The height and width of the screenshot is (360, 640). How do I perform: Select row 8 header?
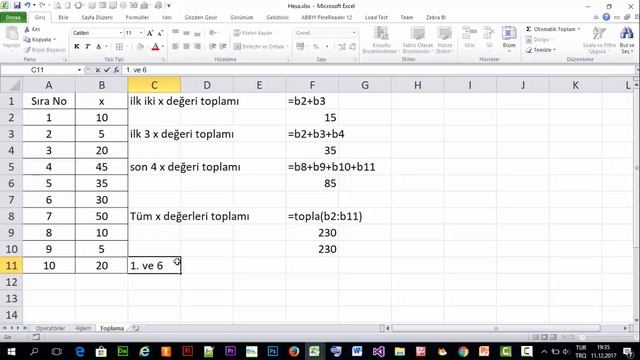(11, 216)
